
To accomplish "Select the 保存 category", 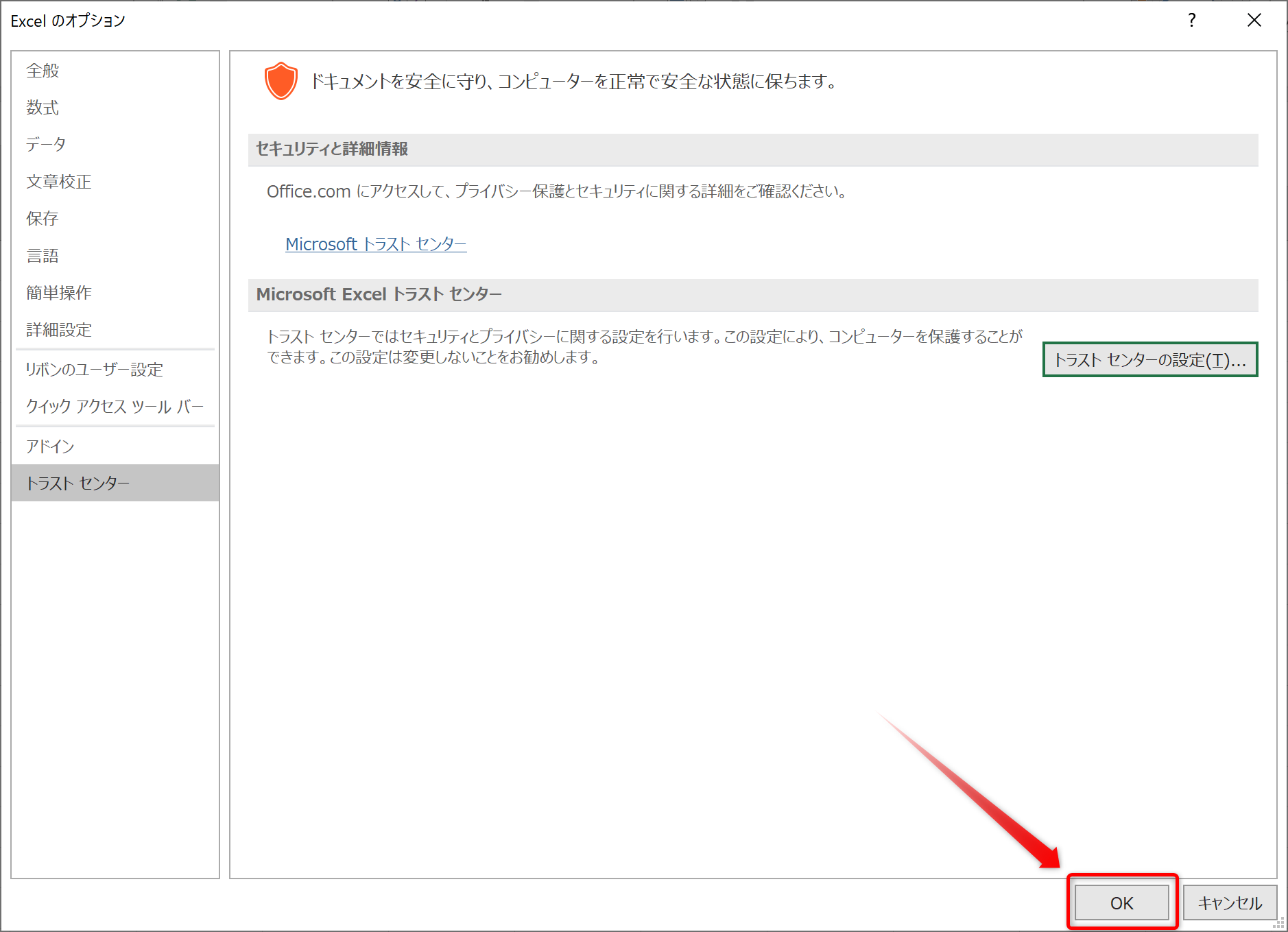I will (x=115, y=219).
